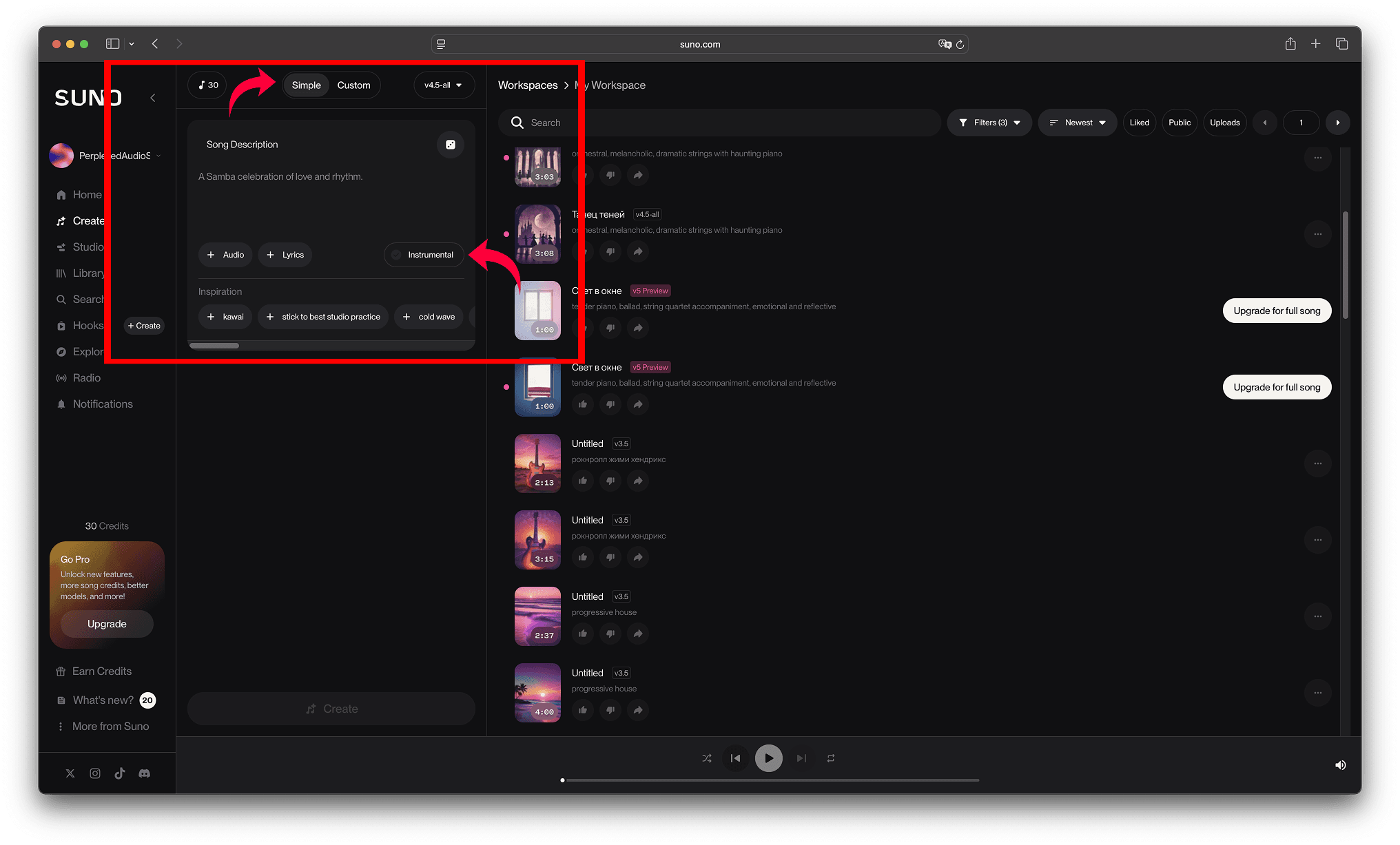This screenshot has width=1400, height=845.
Task: Expand the Filters (3) dropdown
Action: (989, 123)
